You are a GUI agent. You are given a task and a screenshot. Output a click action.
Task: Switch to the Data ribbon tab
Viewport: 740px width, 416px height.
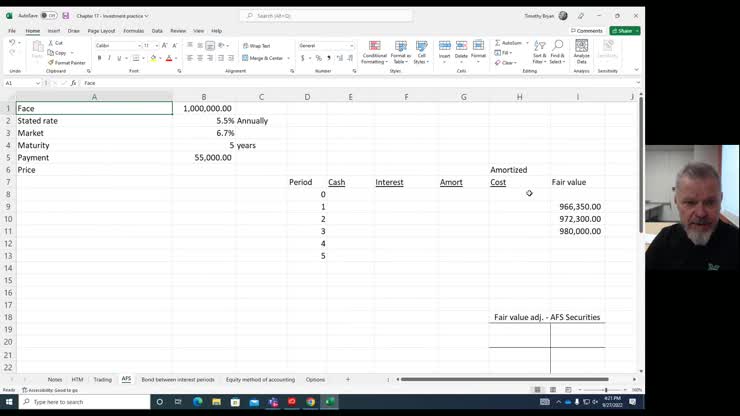(157, 31)
